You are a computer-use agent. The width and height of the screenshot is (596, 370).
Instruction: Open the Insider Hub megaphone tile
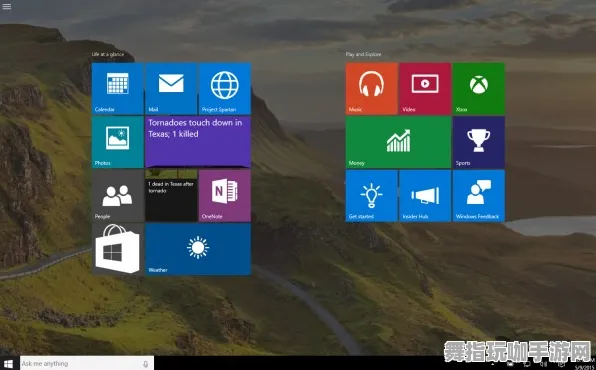pos(425,196)
